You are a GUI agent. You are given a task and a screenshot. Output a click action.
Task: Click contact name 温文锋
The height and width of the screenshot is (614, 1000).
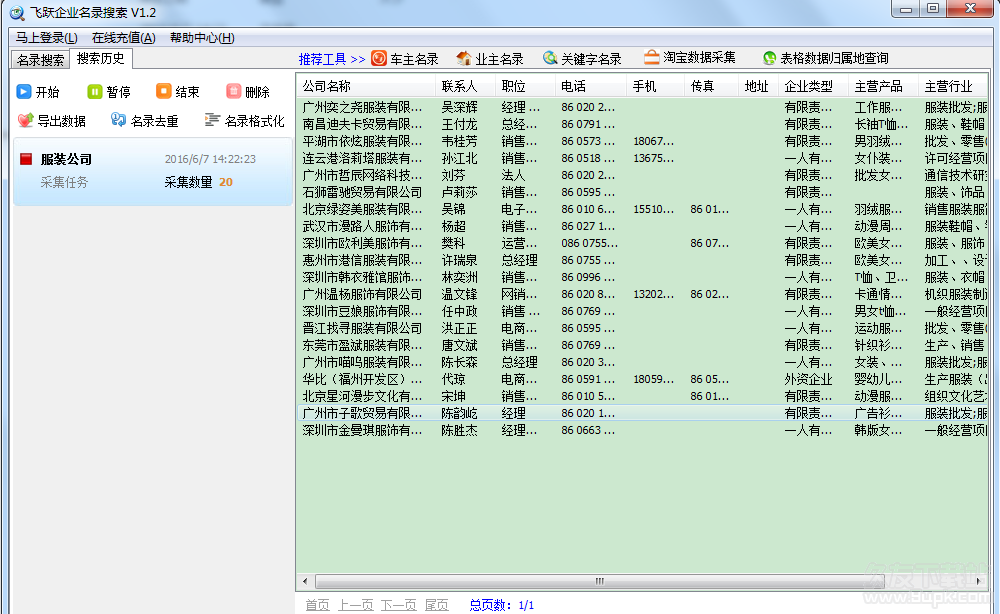click(x=459, y=294)
